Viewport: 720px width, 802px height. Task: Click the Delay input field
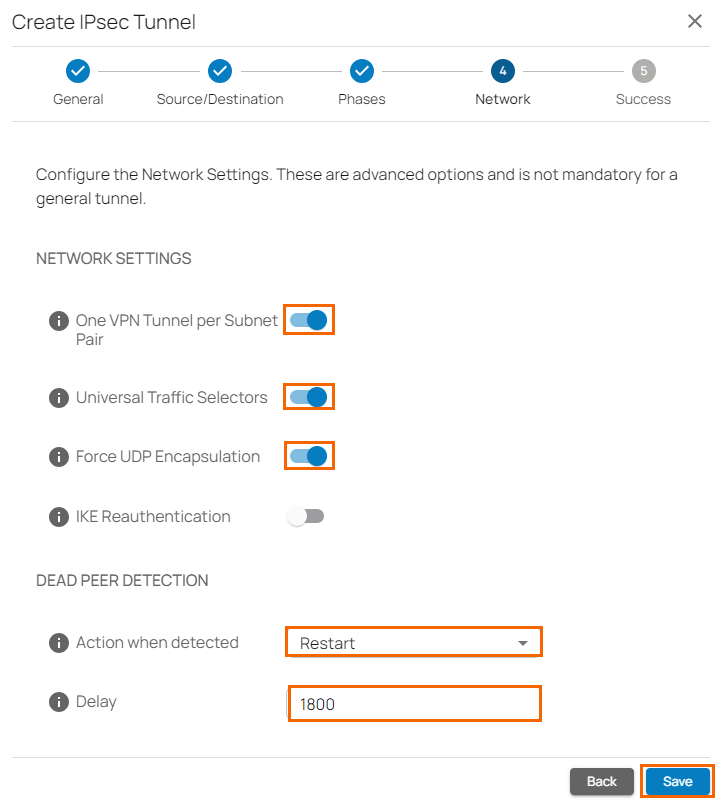click(414, 703)
